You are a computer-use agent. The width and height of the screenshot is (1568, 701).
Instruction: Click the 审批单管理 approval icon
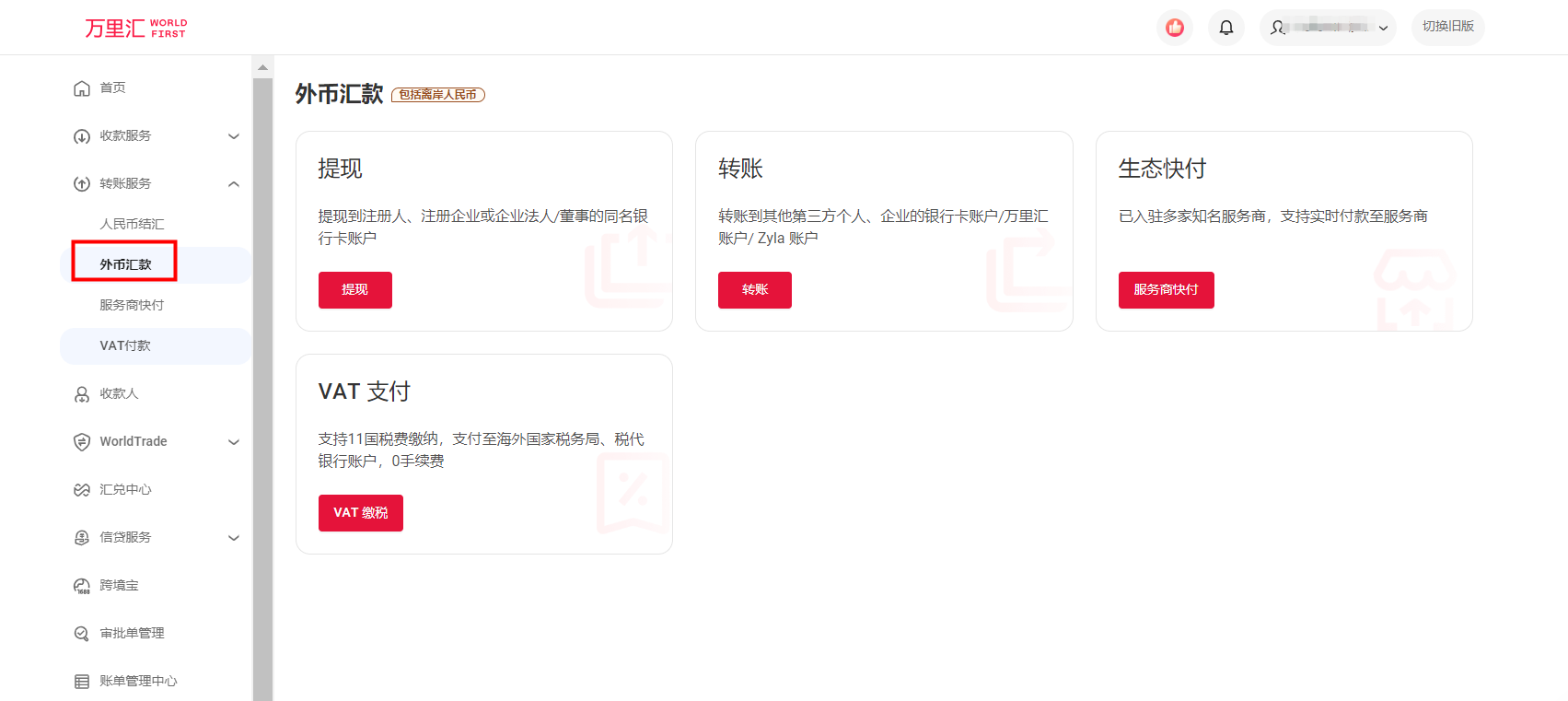point(82,634)
